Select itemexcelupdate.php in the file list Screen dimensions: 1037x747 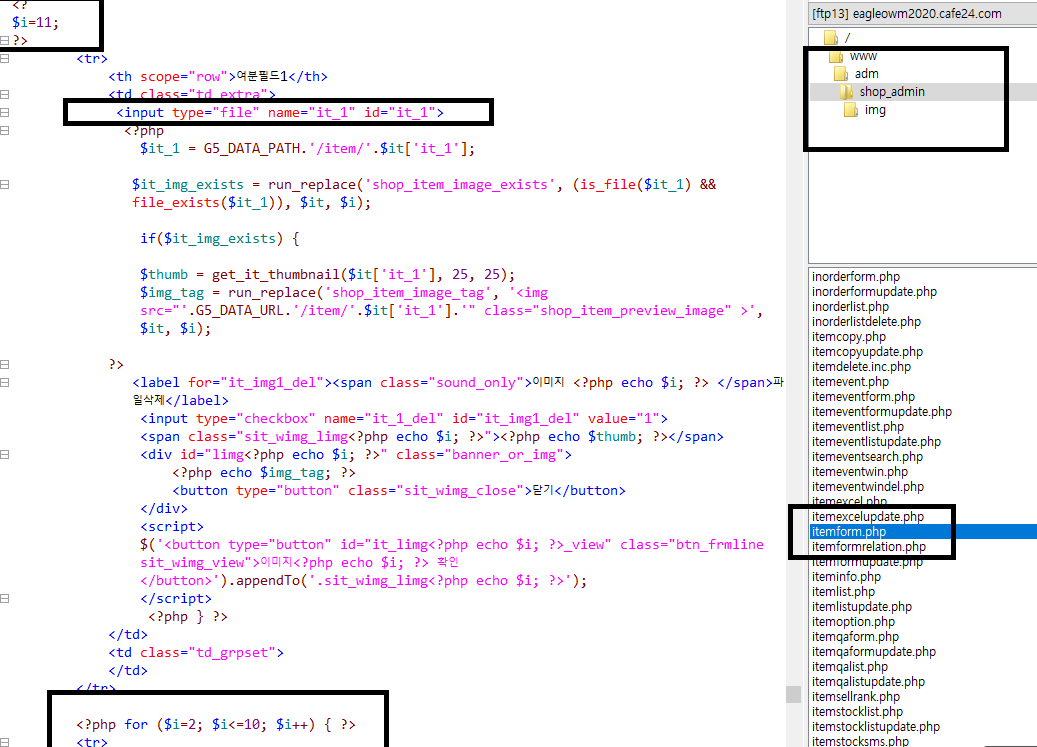click(x=868, y=517)
